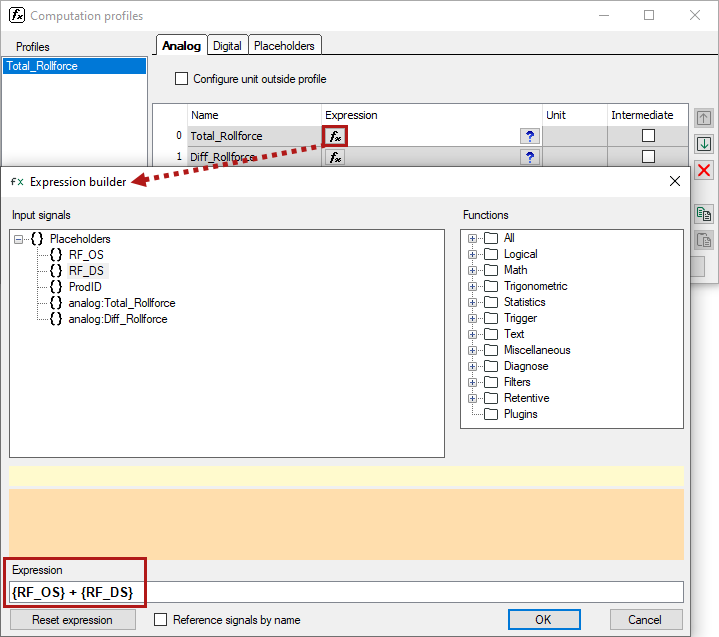The height and width of the screenshot is (637, 719).
Task: Expand the Logical functions category
Action: (472, 255)
